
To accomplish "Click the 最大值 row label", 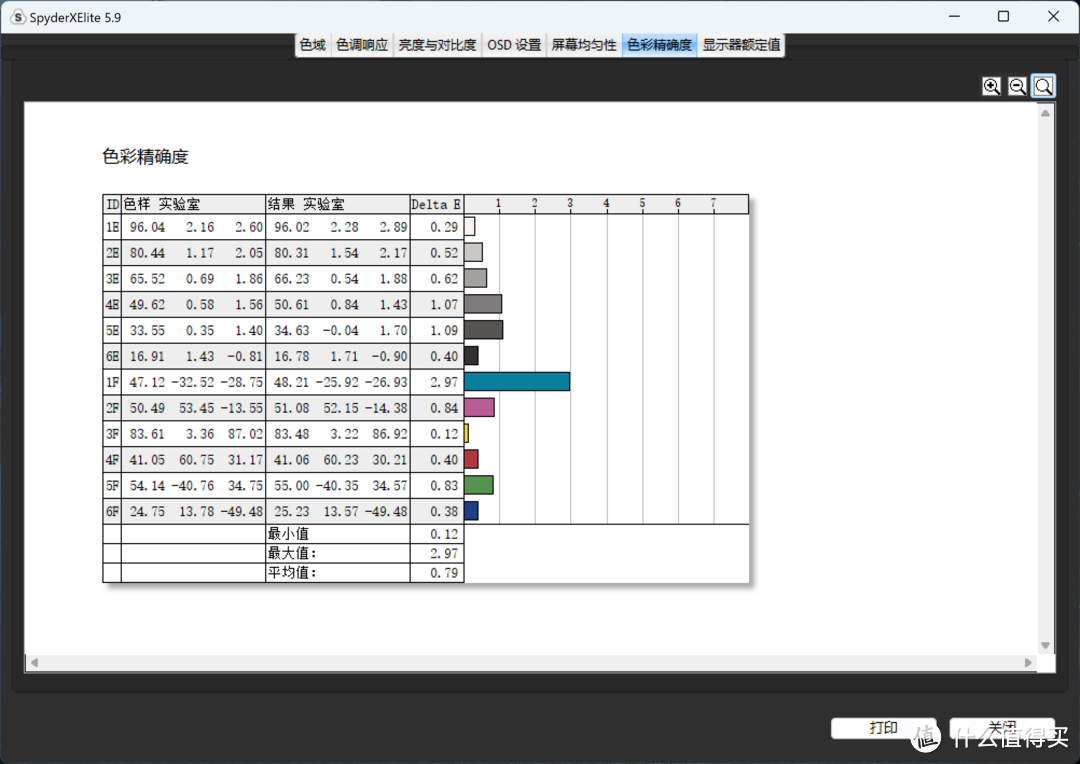I will coord(292,553).
